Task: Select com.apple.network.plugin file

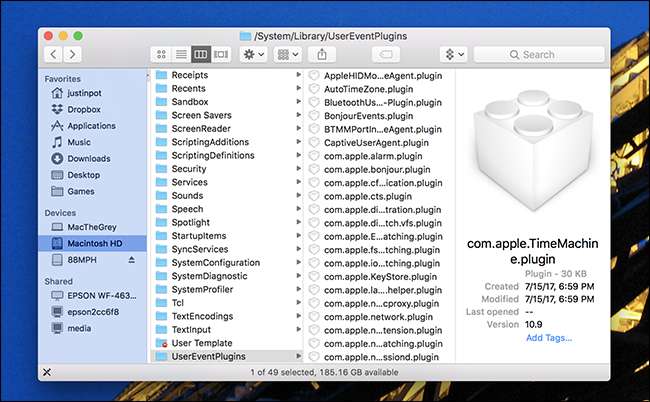Action: coord(379,317)
